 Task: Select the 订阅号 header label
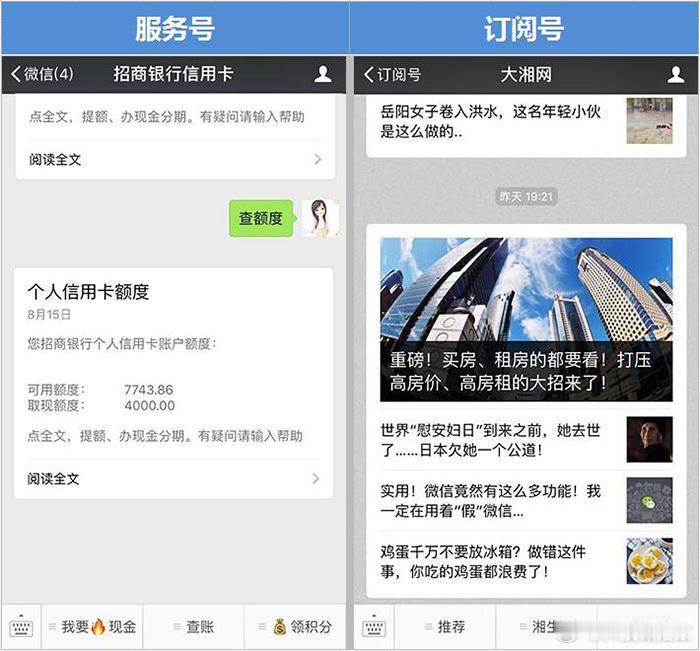tap(524, 29)
